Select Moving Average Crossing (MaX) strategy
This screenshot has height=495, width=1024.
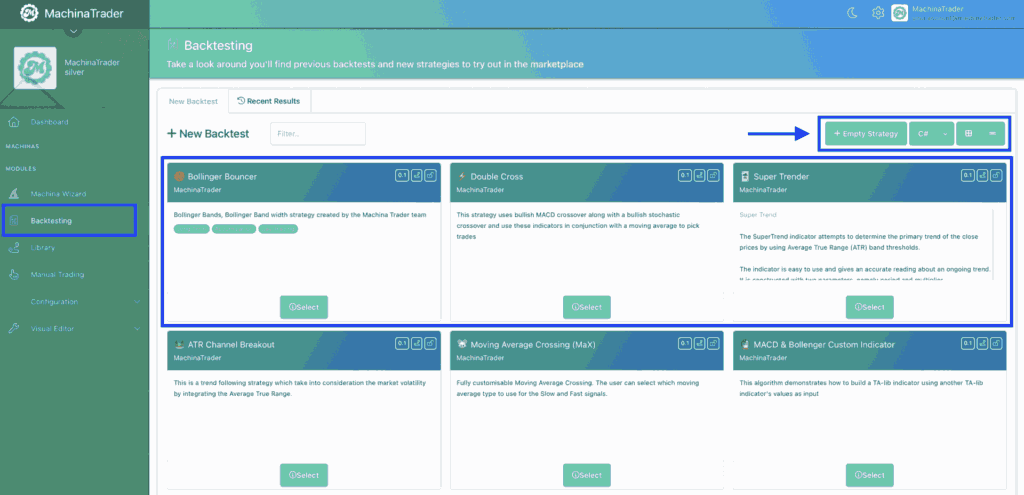(x=586, y=475)
